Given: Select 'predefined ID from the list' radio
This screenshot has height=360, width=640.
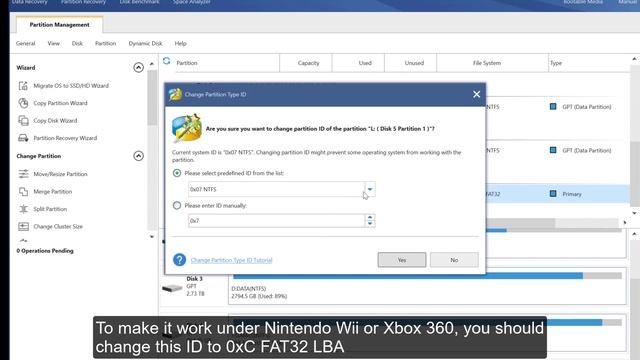Looking at the screenshot, I should point(177,173).
